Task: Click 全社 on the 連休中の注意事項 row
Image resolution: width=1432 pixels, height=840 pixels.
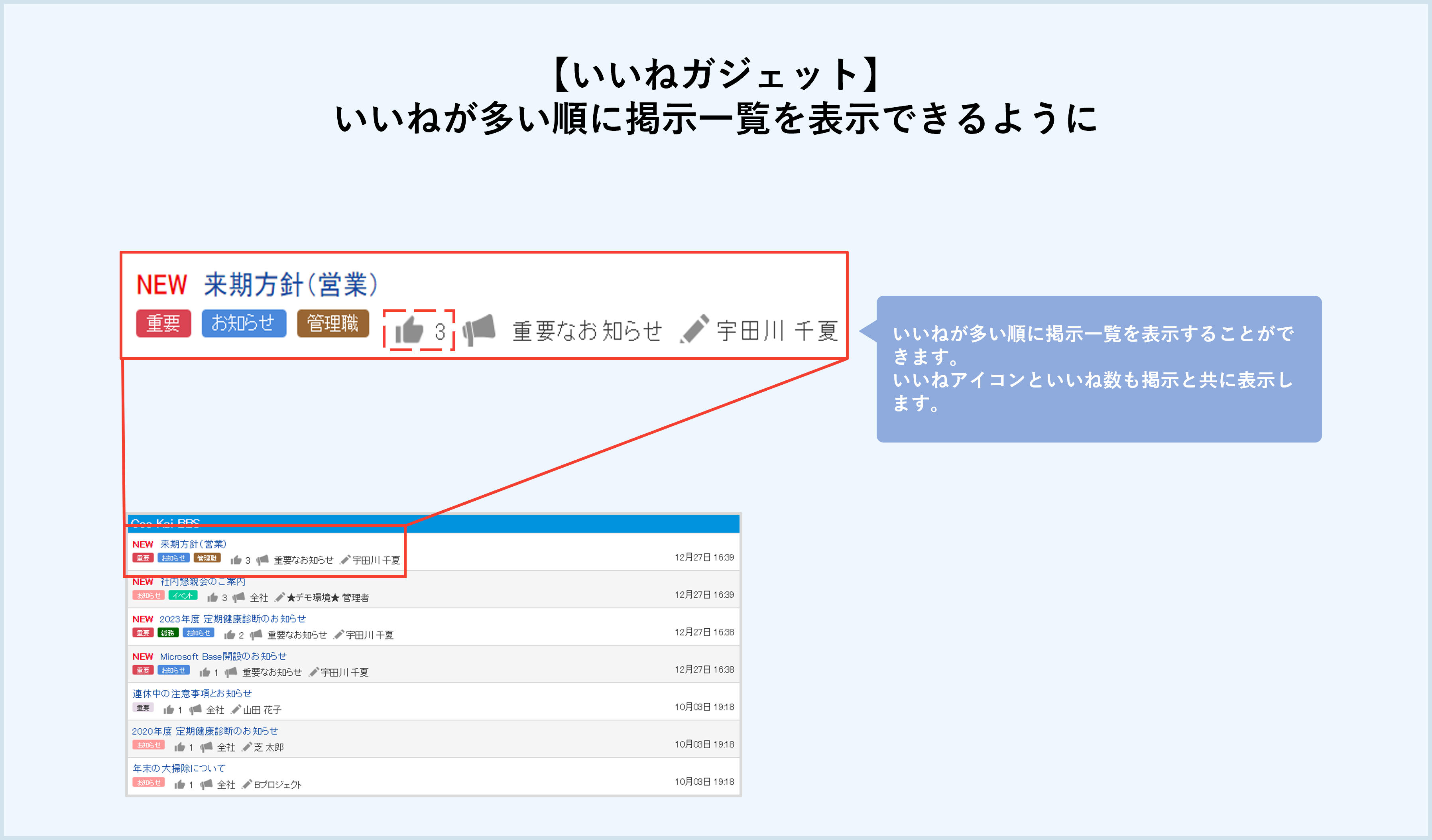Action: 215,710
